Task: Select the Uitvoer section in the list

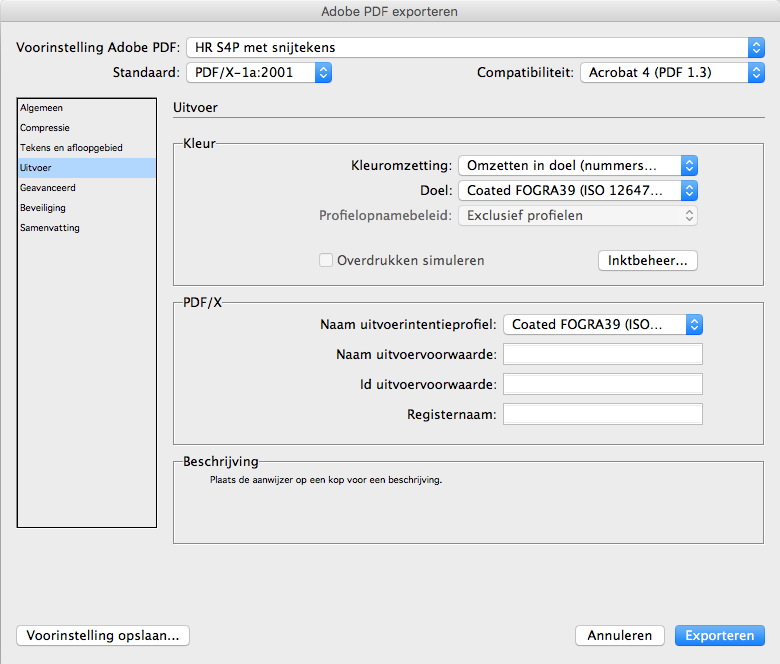Action: [x=87, y=168]
